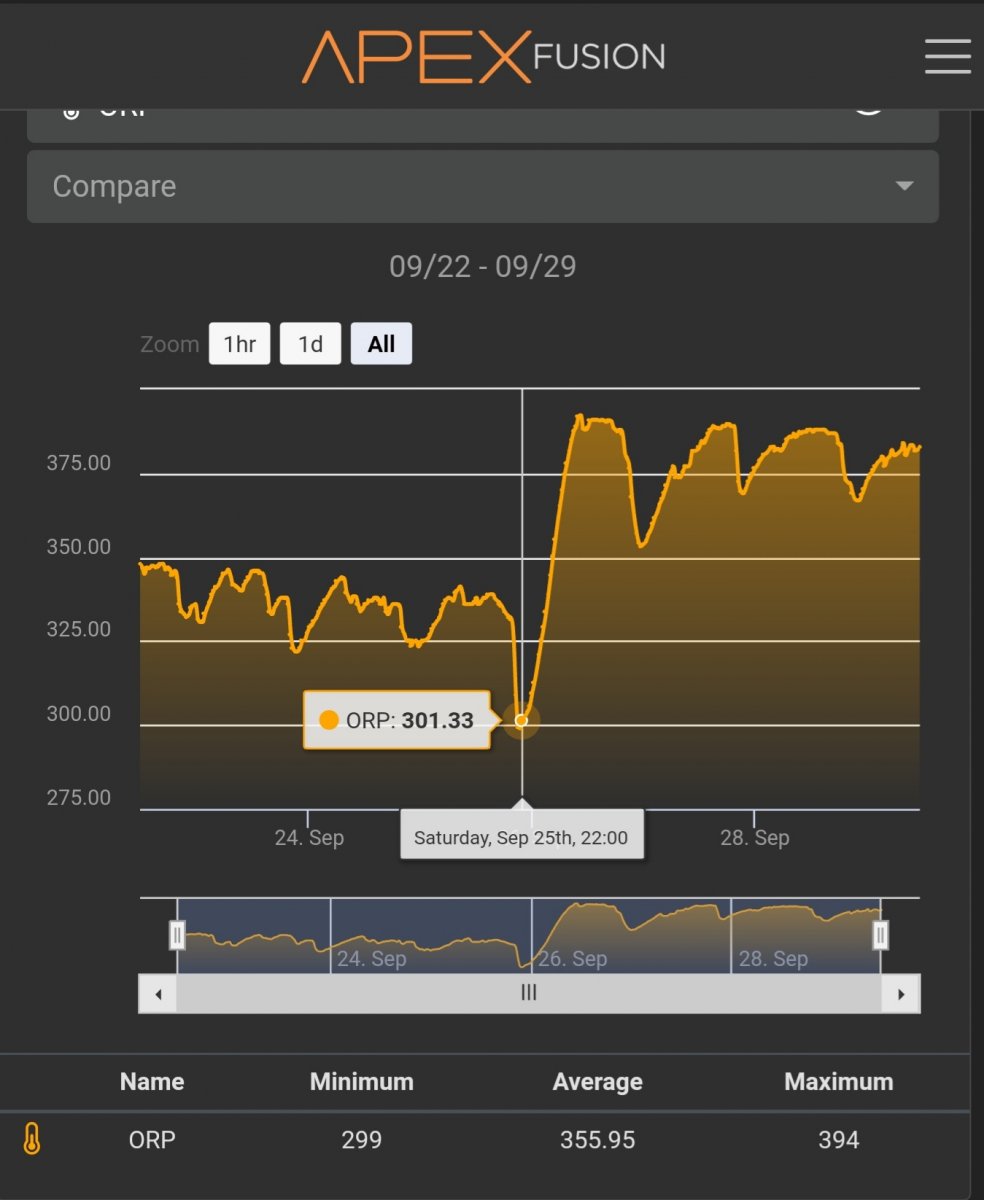
Task: Open the Compare dropdown
Action: pyautogui.click(x=482, y=187)
